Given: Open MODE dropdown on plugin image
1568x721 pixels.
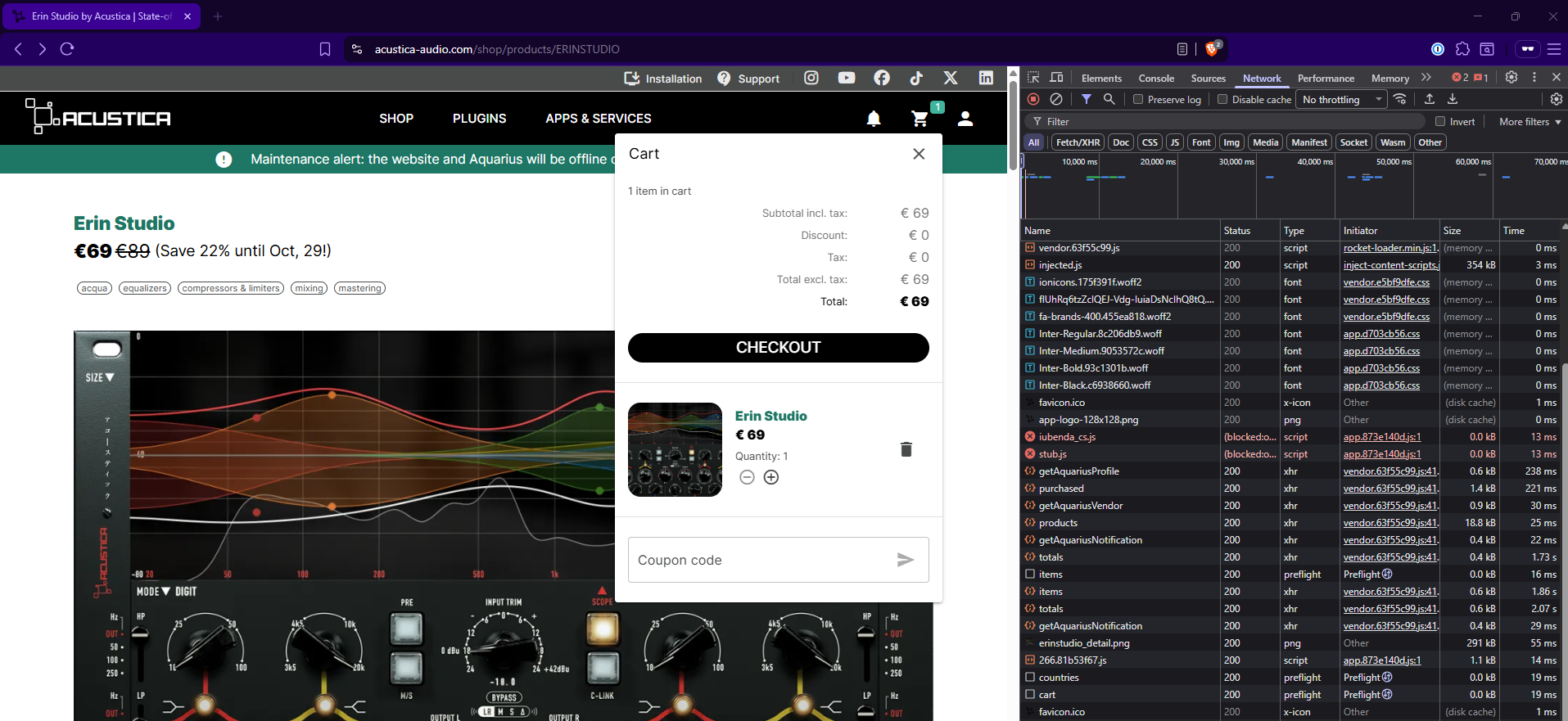Looking at the screenshot, I should 153,591.
